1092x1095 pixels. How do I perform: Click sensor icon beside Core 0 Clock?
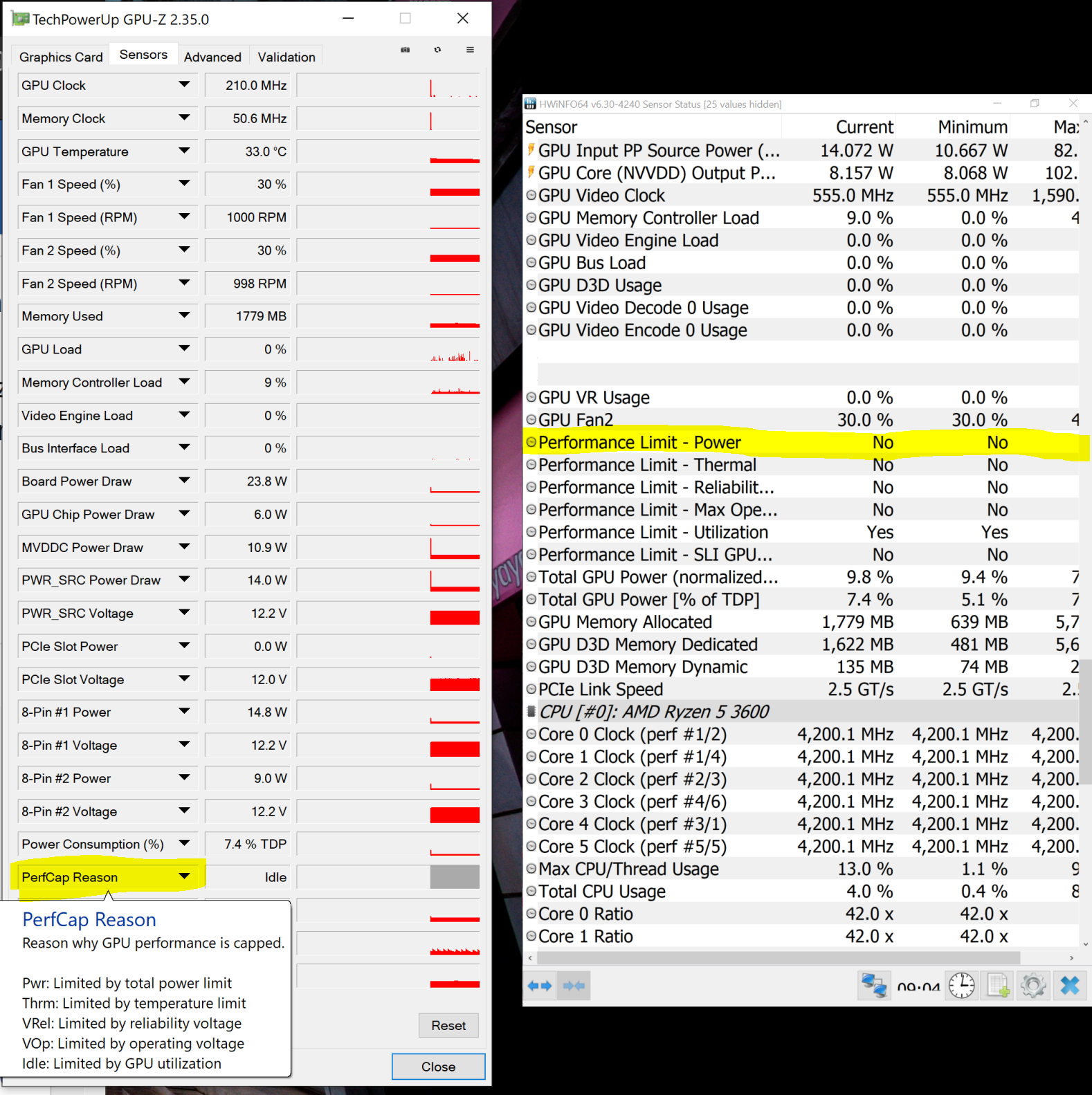[531, 734]
